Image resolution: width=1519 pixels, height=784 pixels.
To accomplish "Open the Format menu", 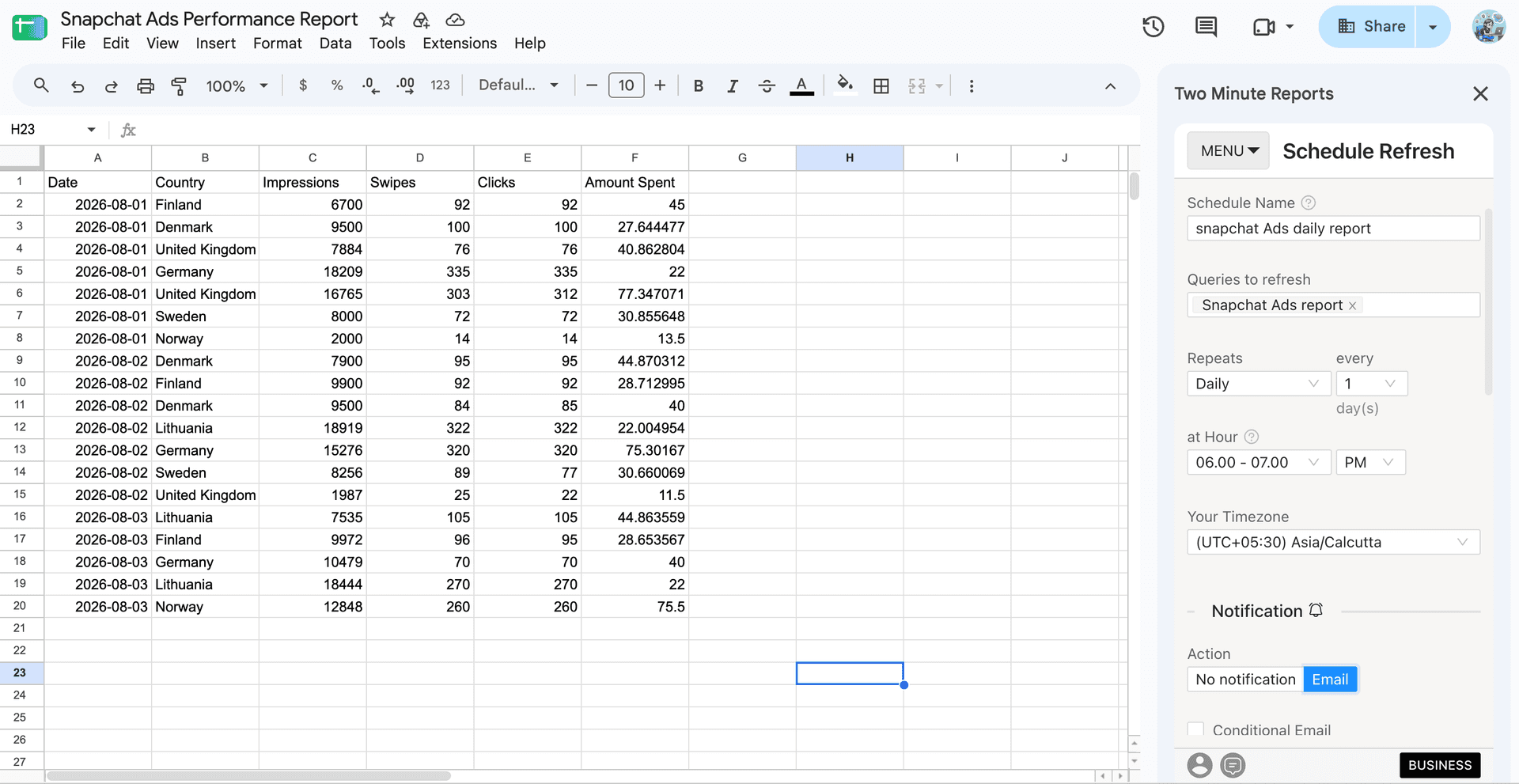I will (278, 44).
